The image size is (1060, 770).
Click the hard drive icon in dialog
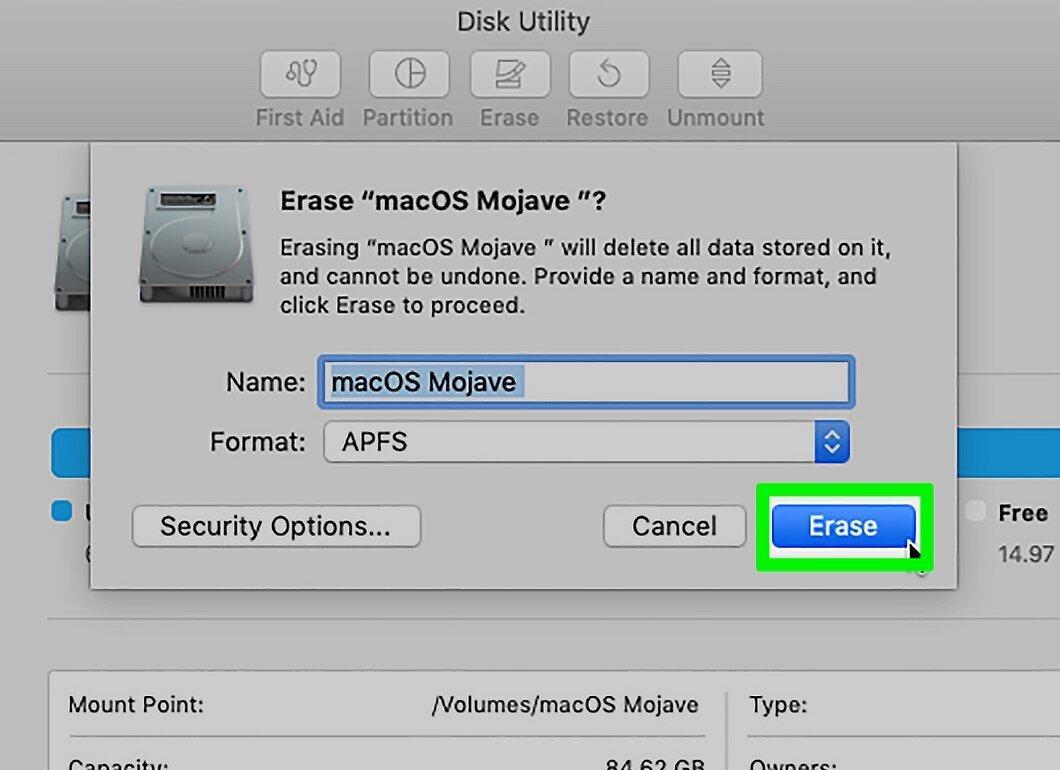click(x=196, y=245)
